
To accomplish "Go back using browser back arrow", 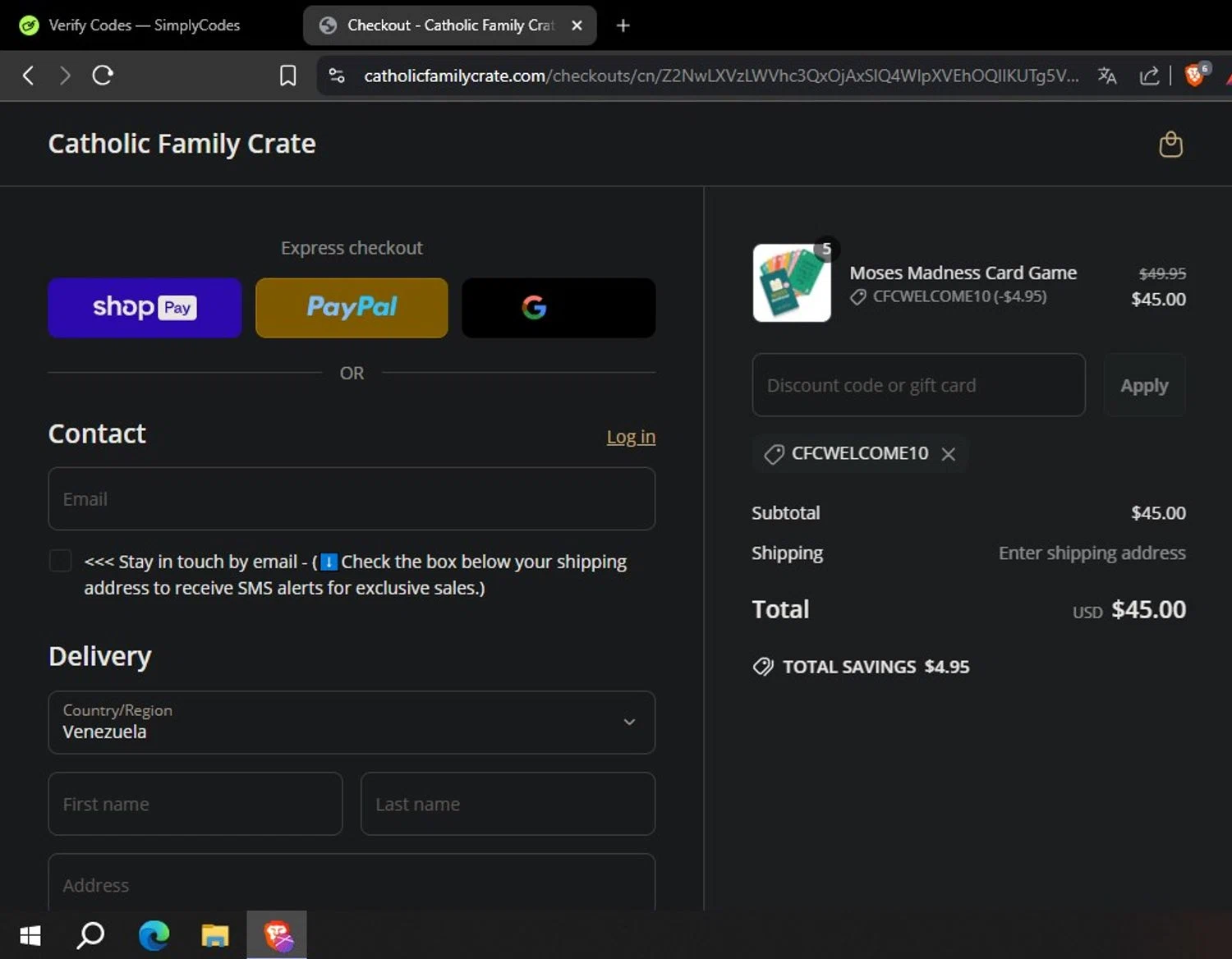I will (28, 76).
